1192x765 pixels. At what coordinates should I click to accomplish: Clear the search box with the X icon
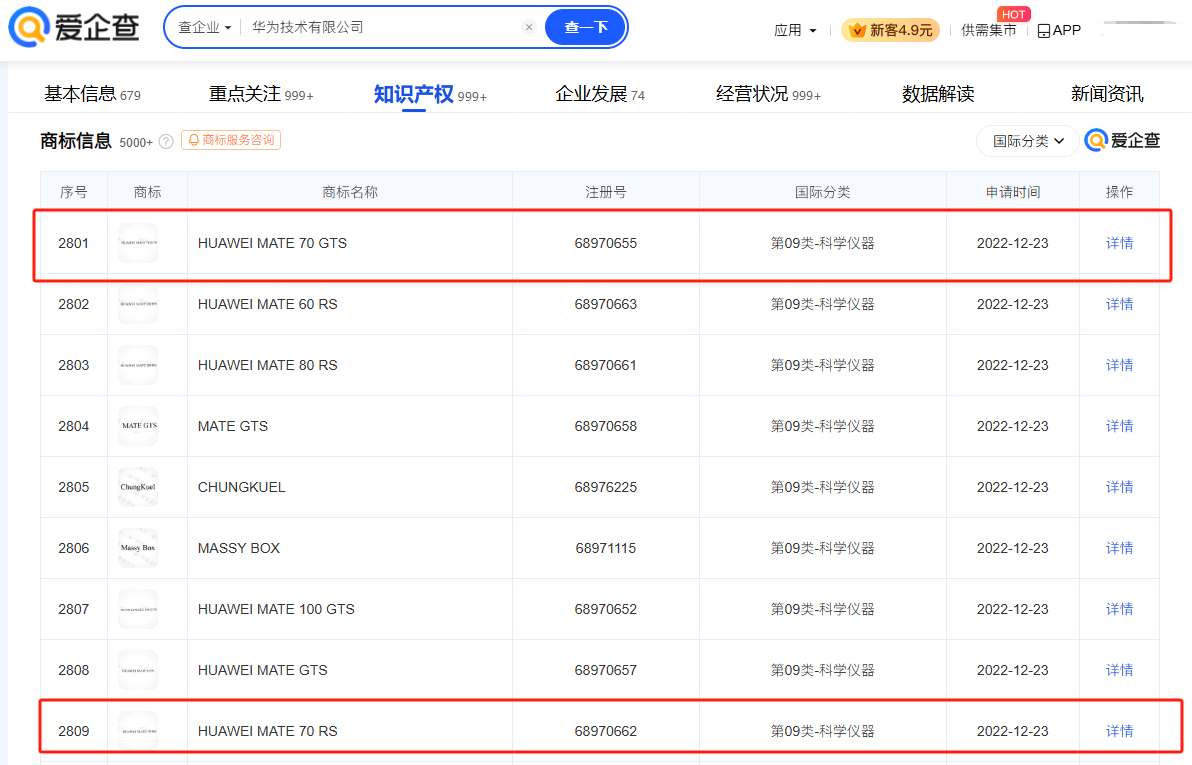529,28
